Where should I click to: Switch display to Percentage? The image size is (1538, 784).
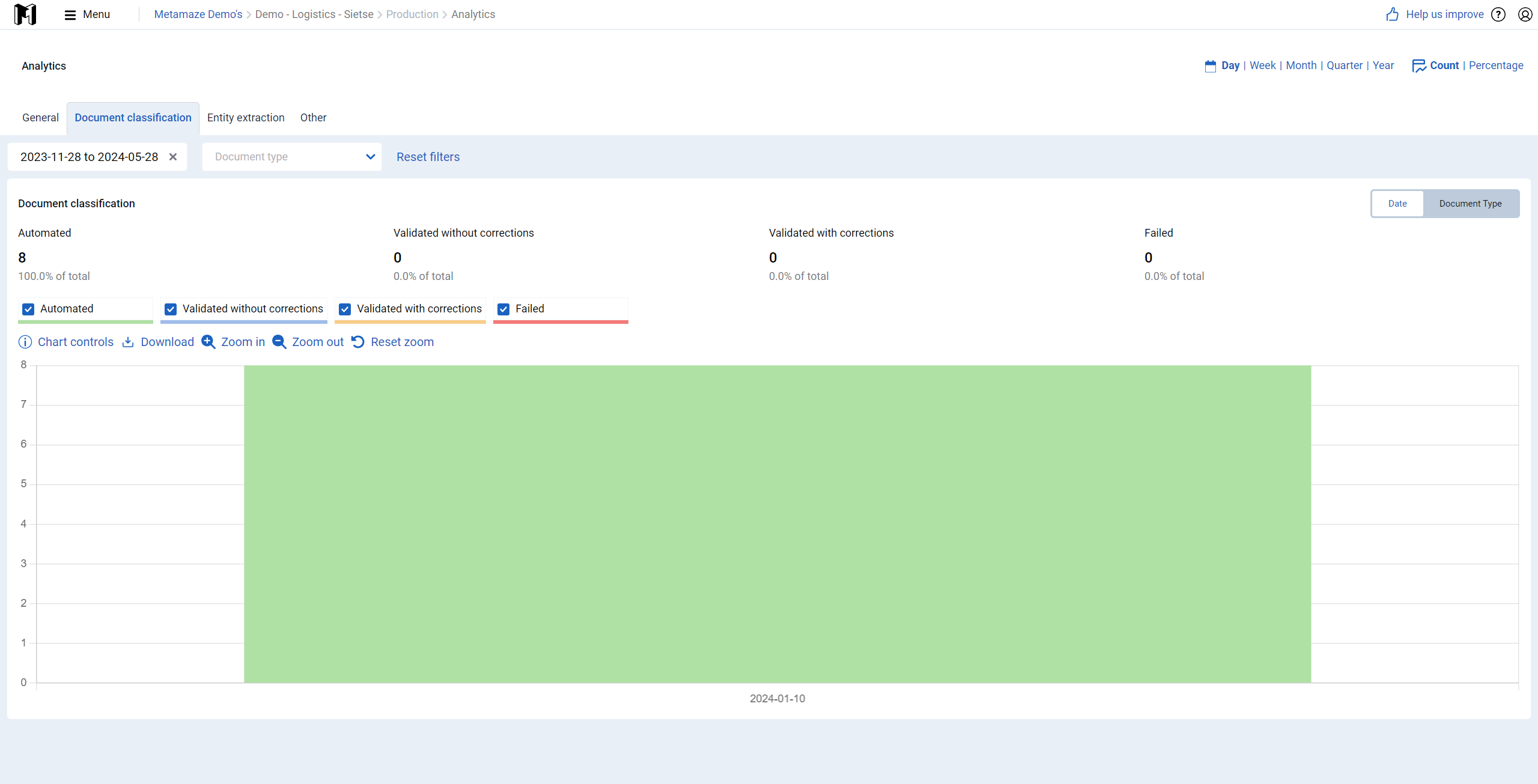click(1496, 65)
